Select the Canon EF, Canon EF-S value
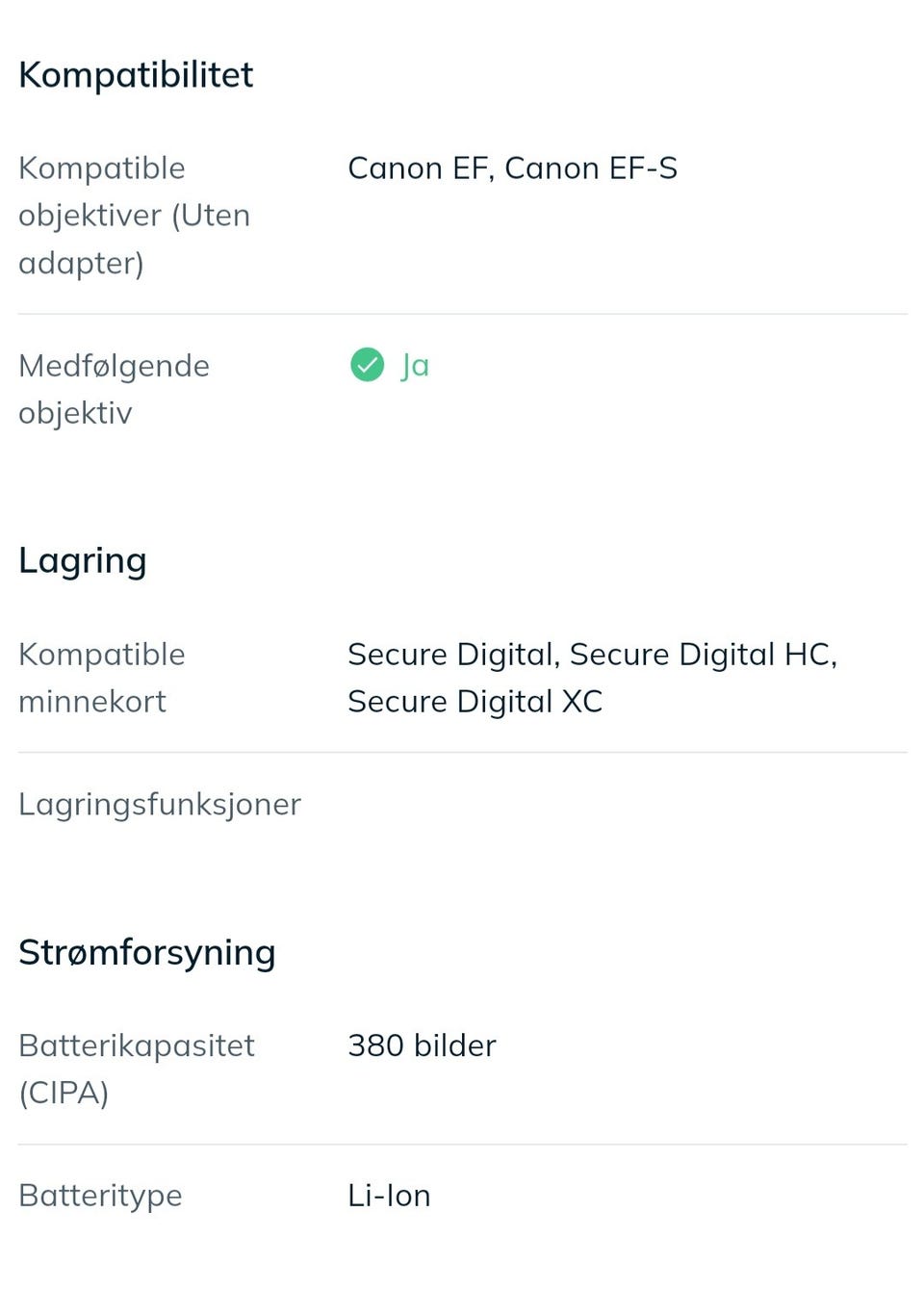 pyautogui.click(x=512, y=168)
